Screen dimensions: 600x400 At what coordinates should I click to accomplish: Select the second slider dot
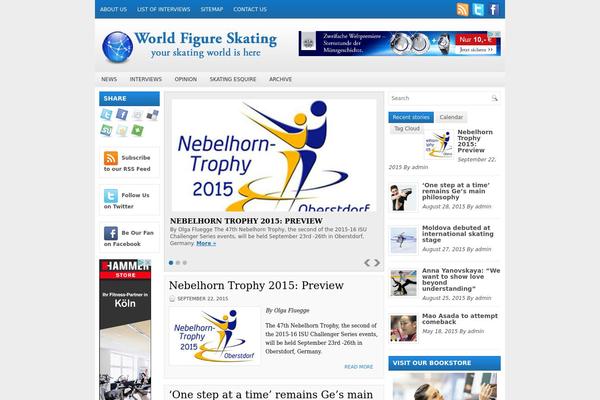click(x=178, y=263)
